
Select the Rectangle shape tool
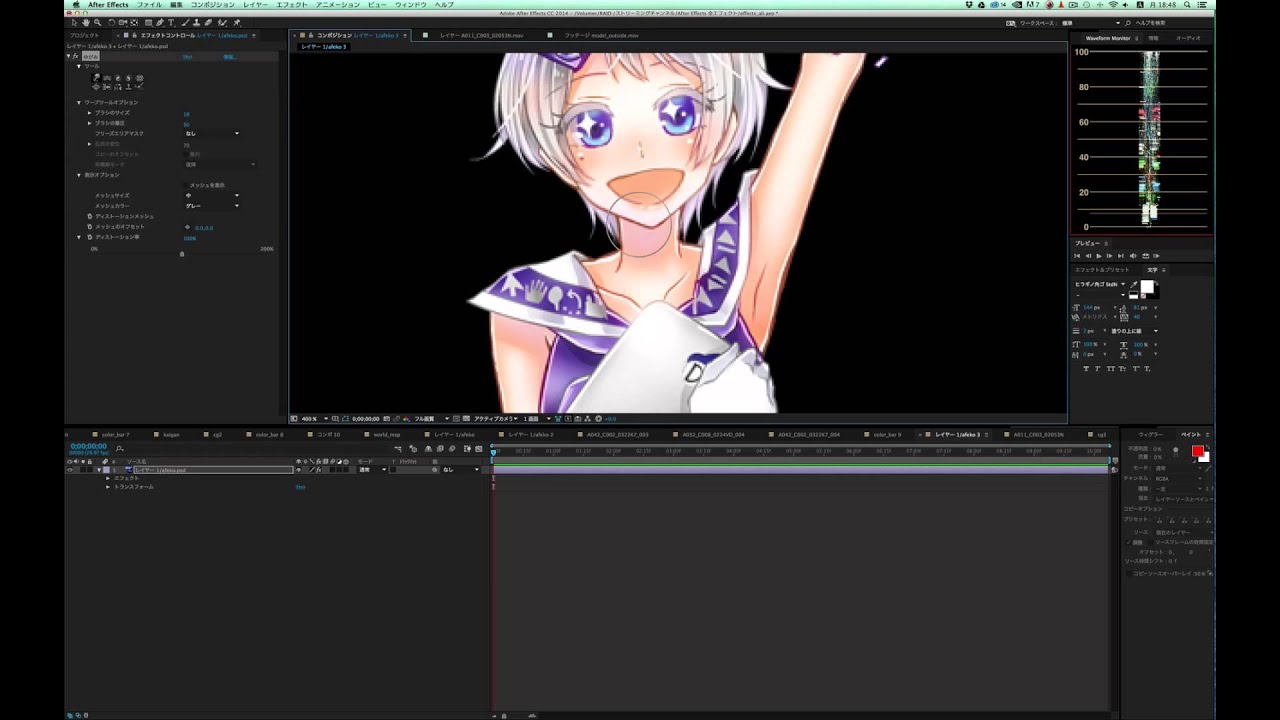pyautogui.click(x=149, y=23)
